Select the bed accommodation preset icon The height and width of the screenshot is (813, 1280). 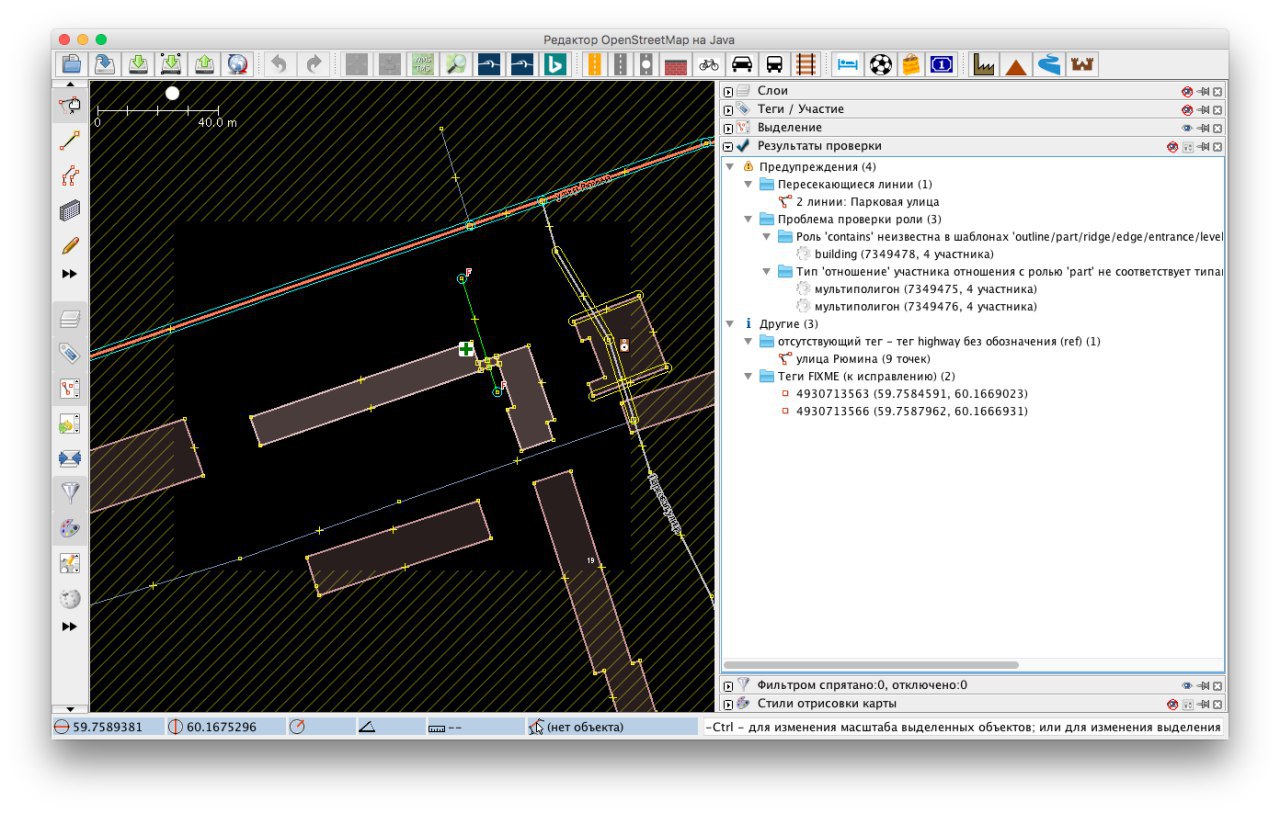848,65
